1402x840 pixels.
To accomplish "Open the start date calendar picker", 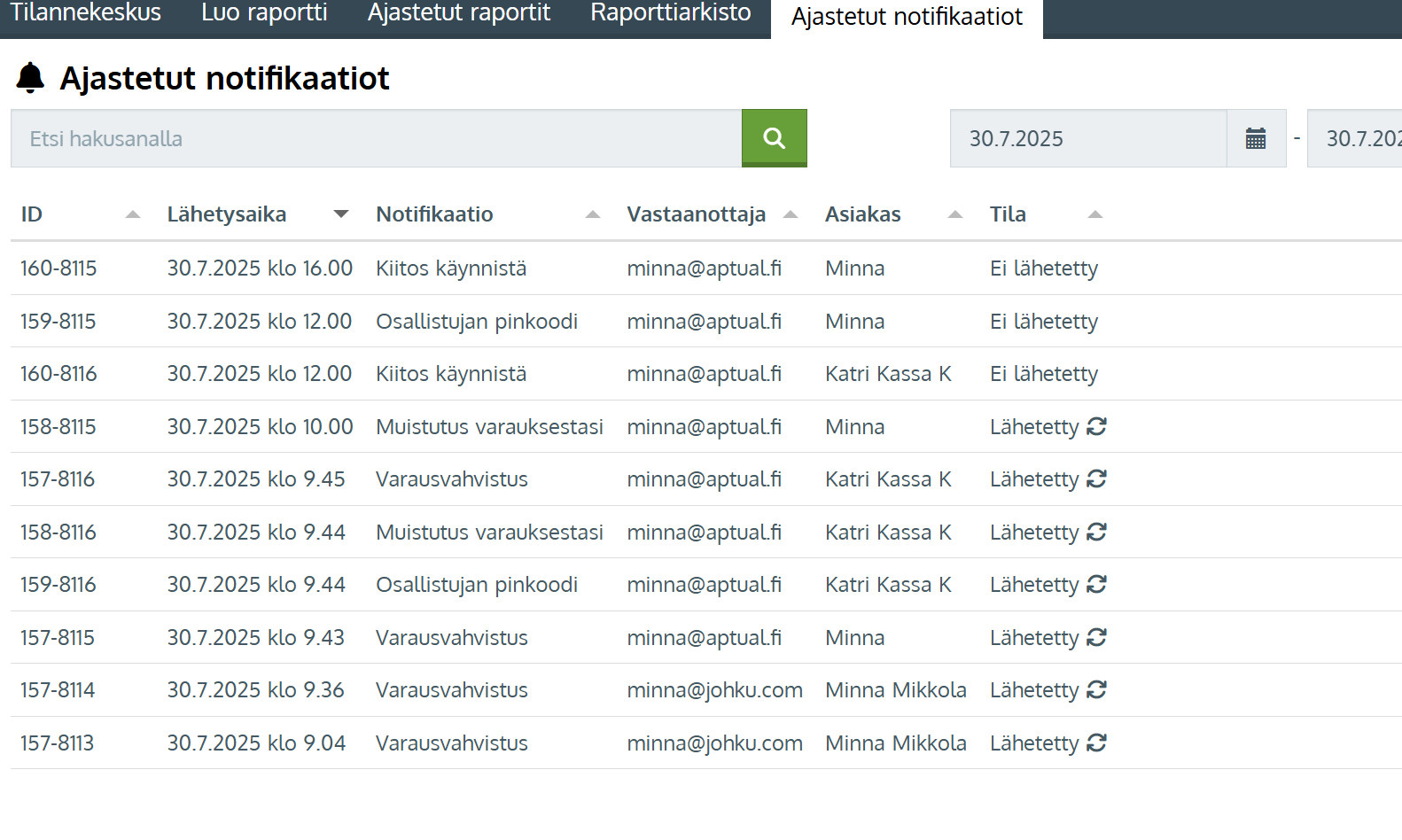I will (x=1256, y=138).
